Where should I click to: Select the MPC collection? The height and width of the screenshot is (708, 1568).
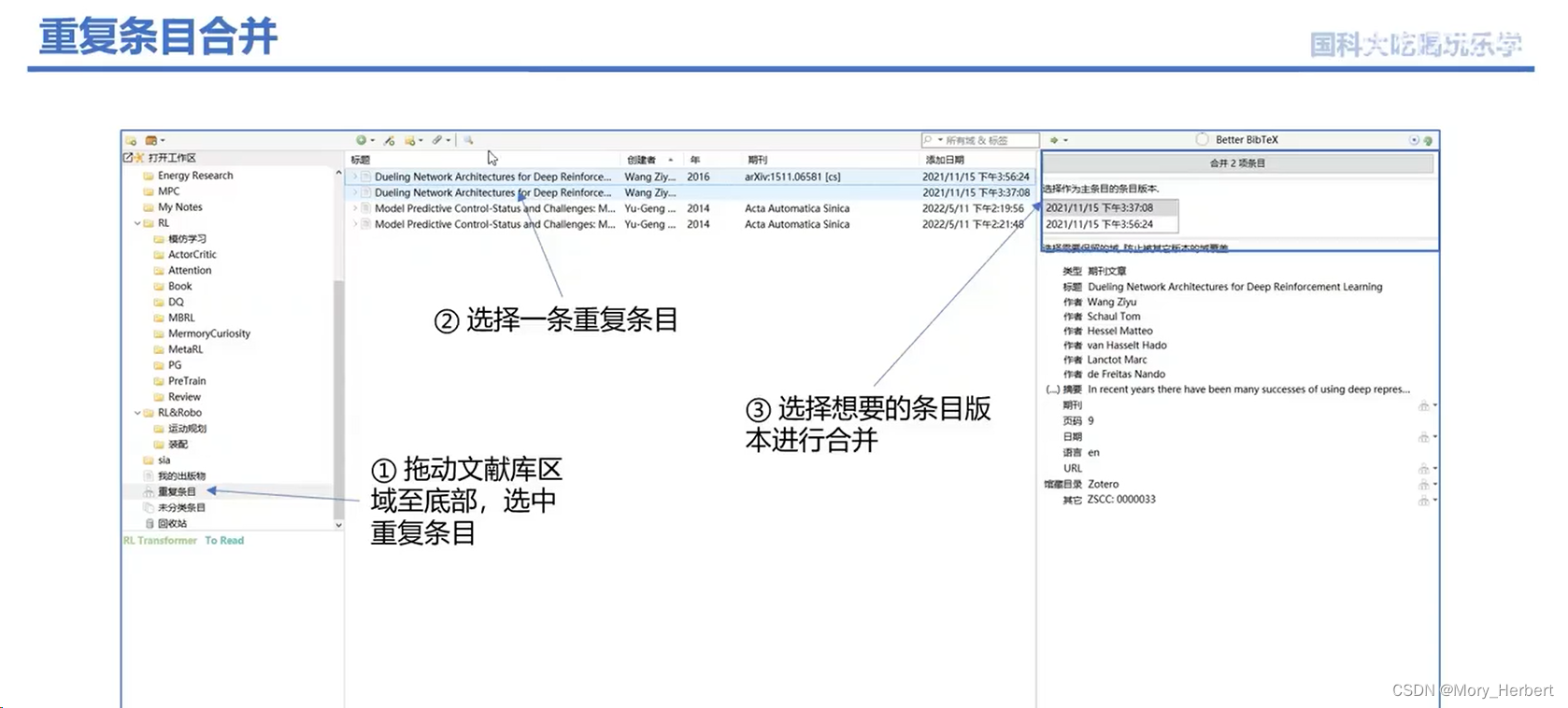(168, 191)
